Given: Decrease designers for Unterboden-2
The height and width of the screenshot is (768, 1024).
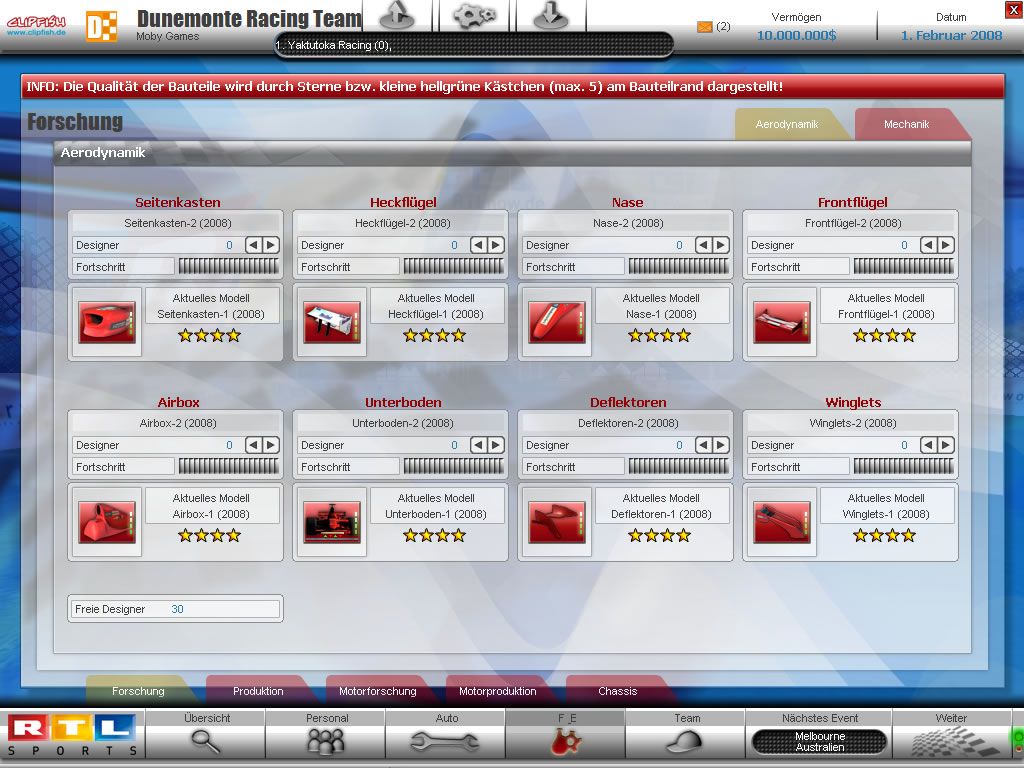Looking at the screenshot, I should pos(479,445).
